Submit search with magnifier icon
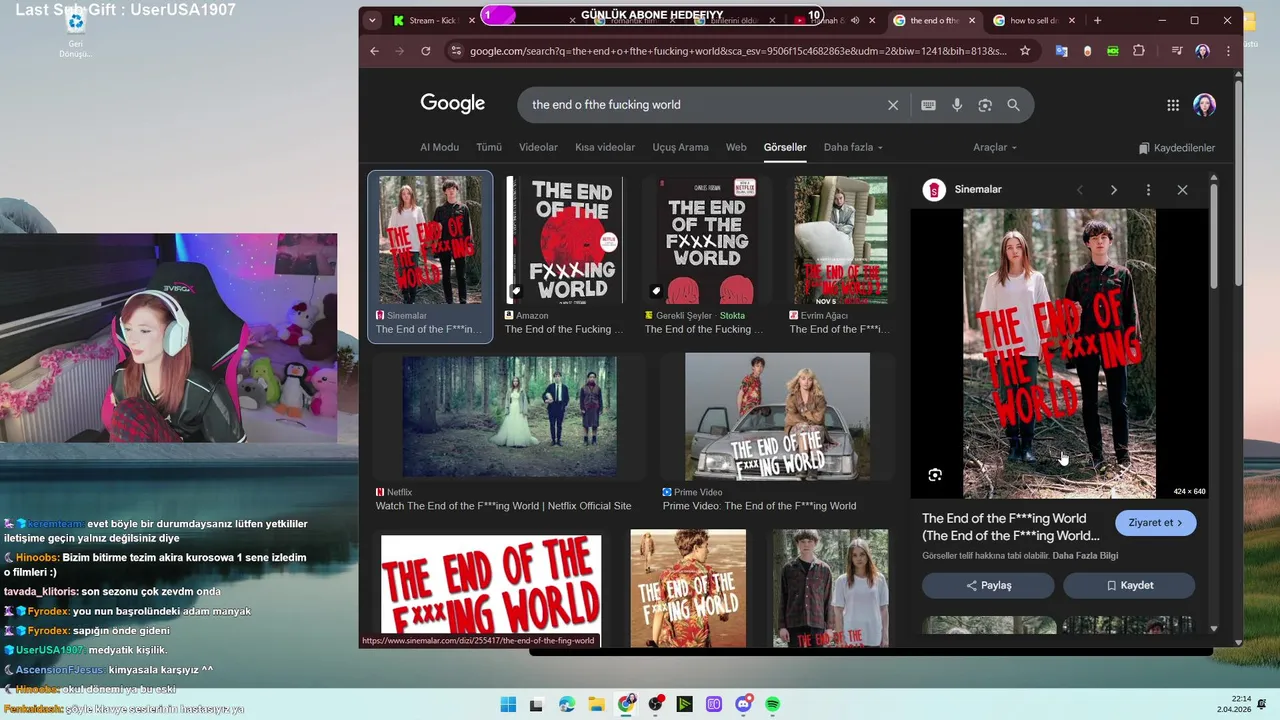1280x720 pixels. point(1013,105)
